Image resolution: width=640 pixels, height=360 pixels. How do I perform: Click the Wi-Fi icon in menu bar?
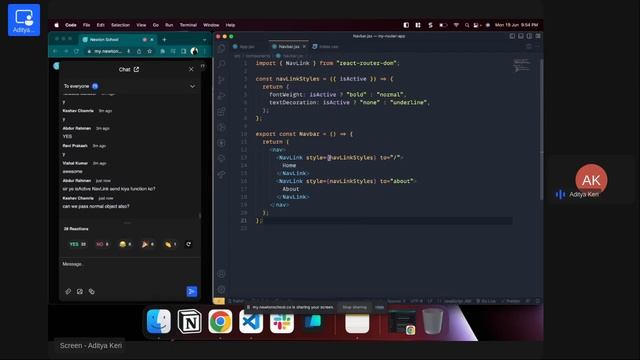pyautogui.click(x=456, y=25)
